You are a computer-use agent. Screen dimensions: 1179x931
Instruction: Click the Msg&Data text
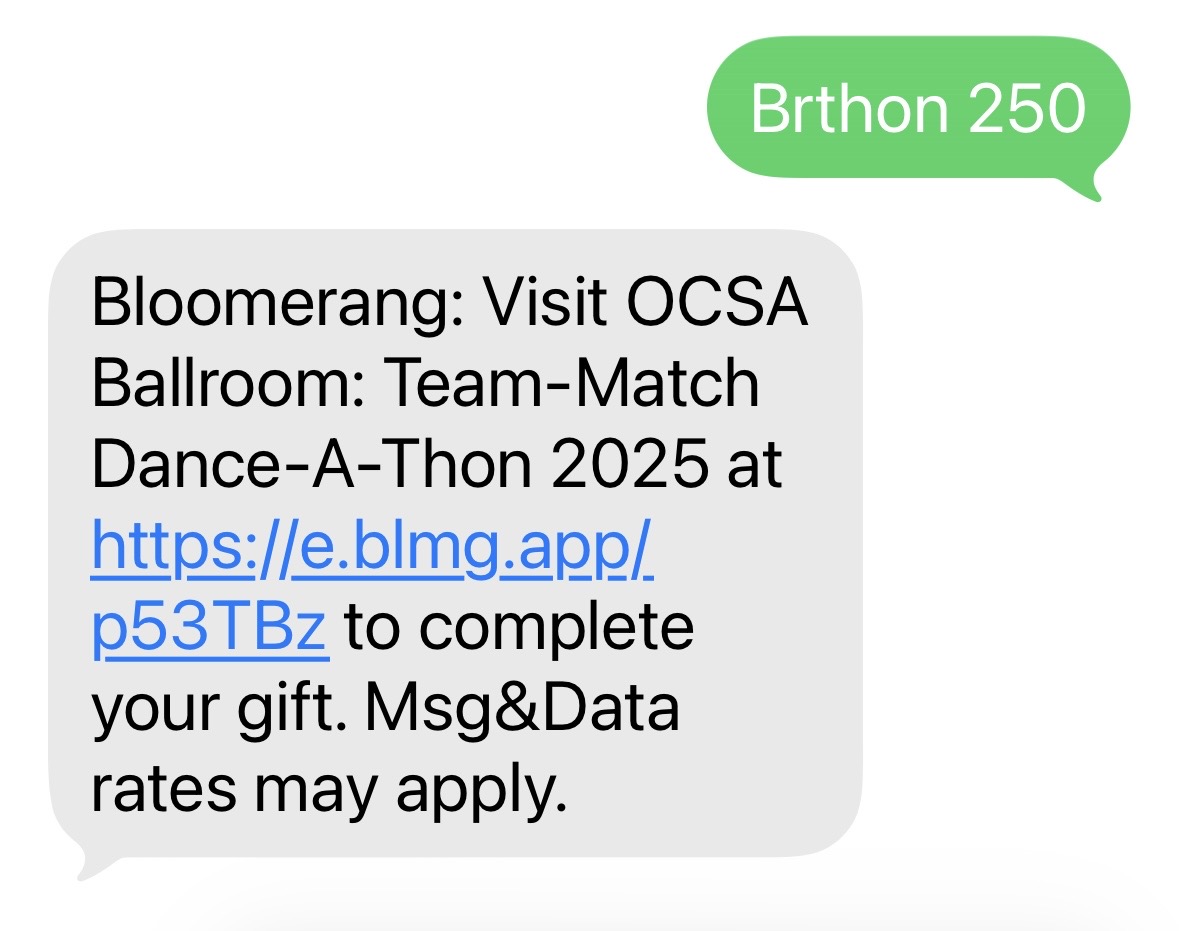click(522, 708)
